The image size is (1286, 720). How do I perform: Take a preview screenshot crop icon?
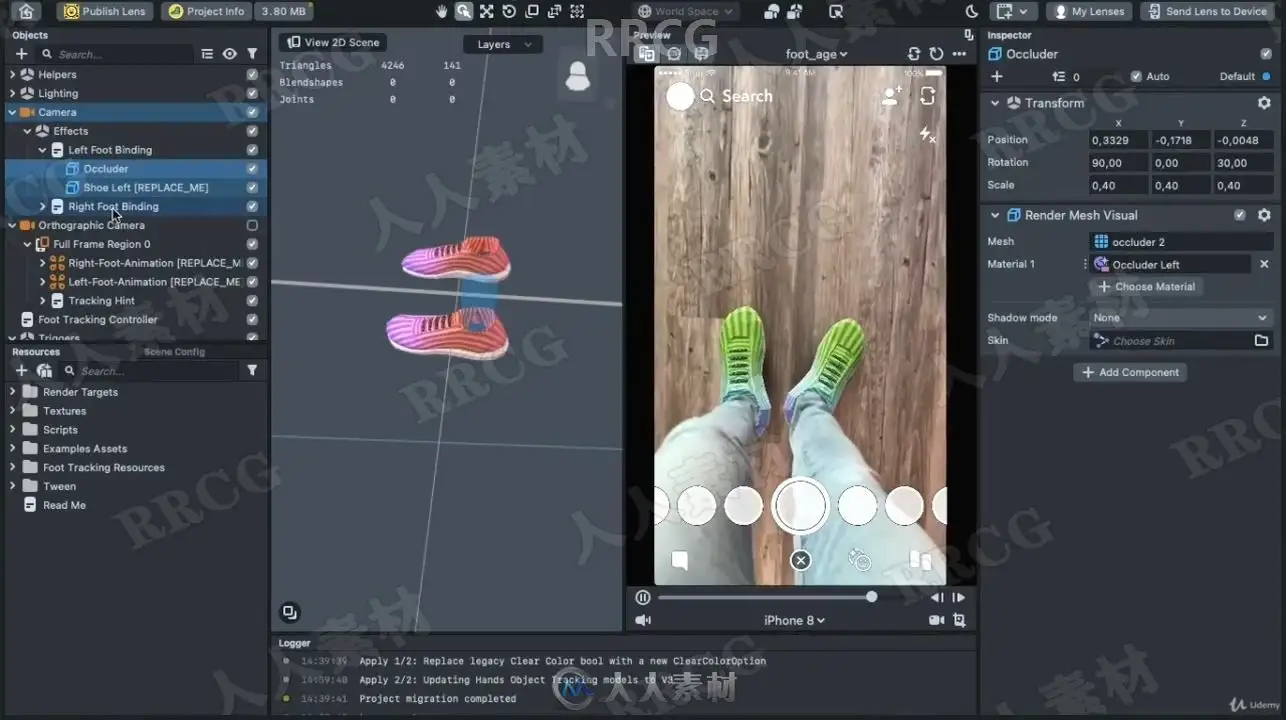click(x=960, y=620)
